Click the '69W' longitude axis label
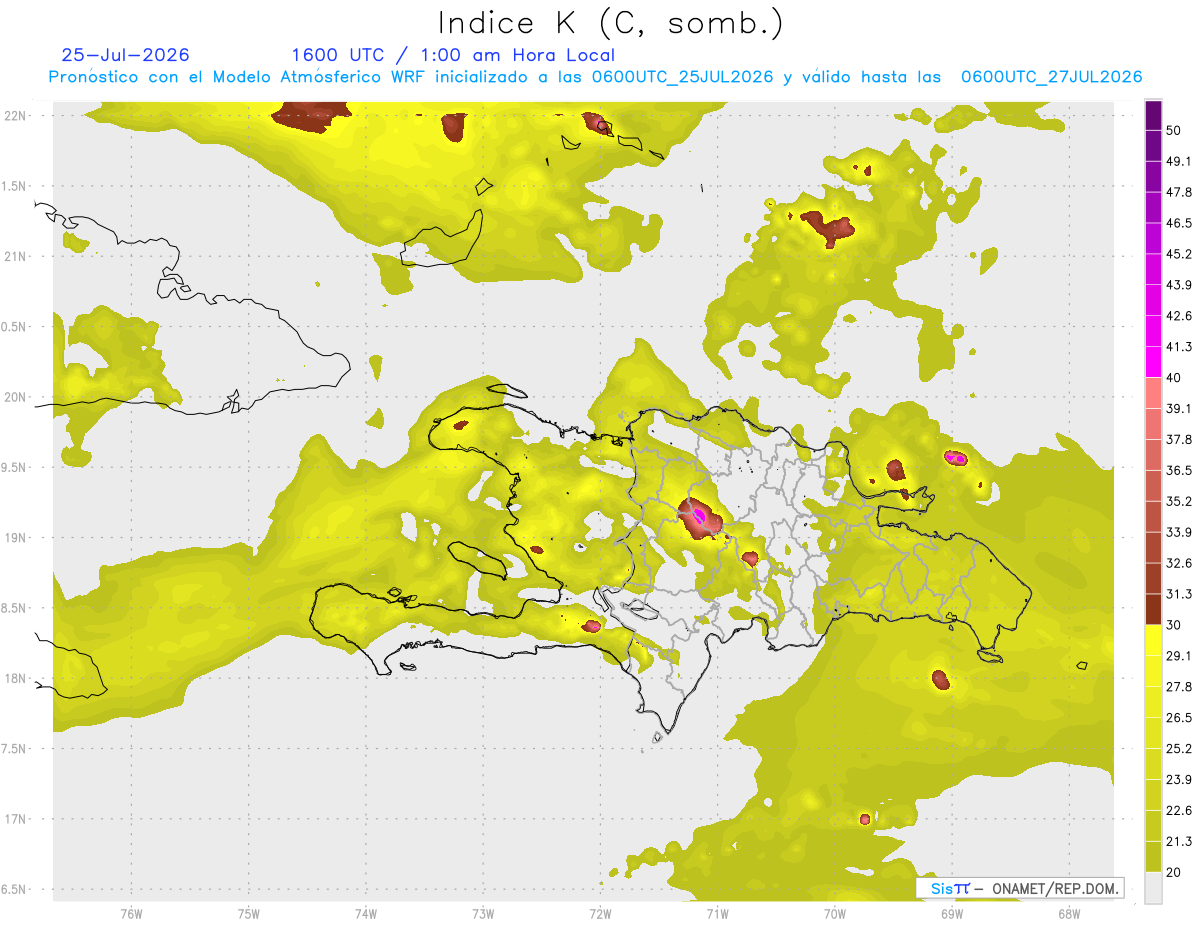Image resolution: width=1200 pixels, height=927 pixels. click(x=951, y=913)
